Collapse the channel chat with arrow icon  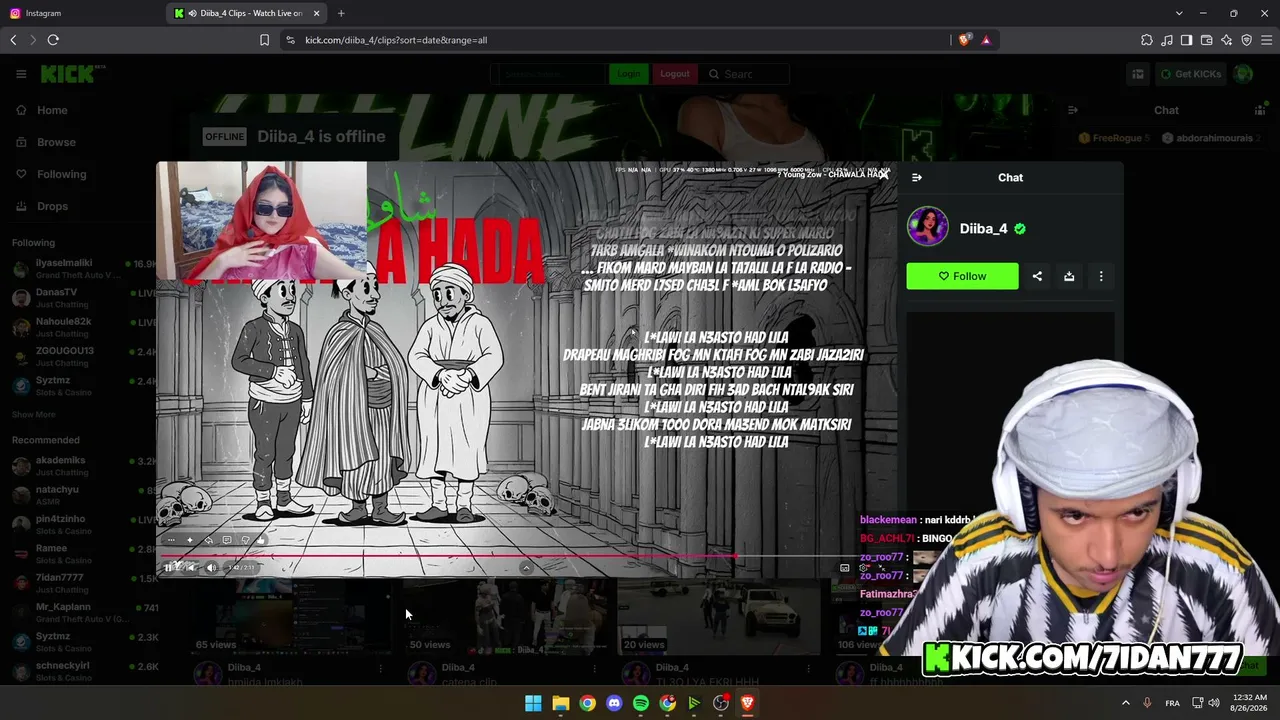[x=1073, y=110]
